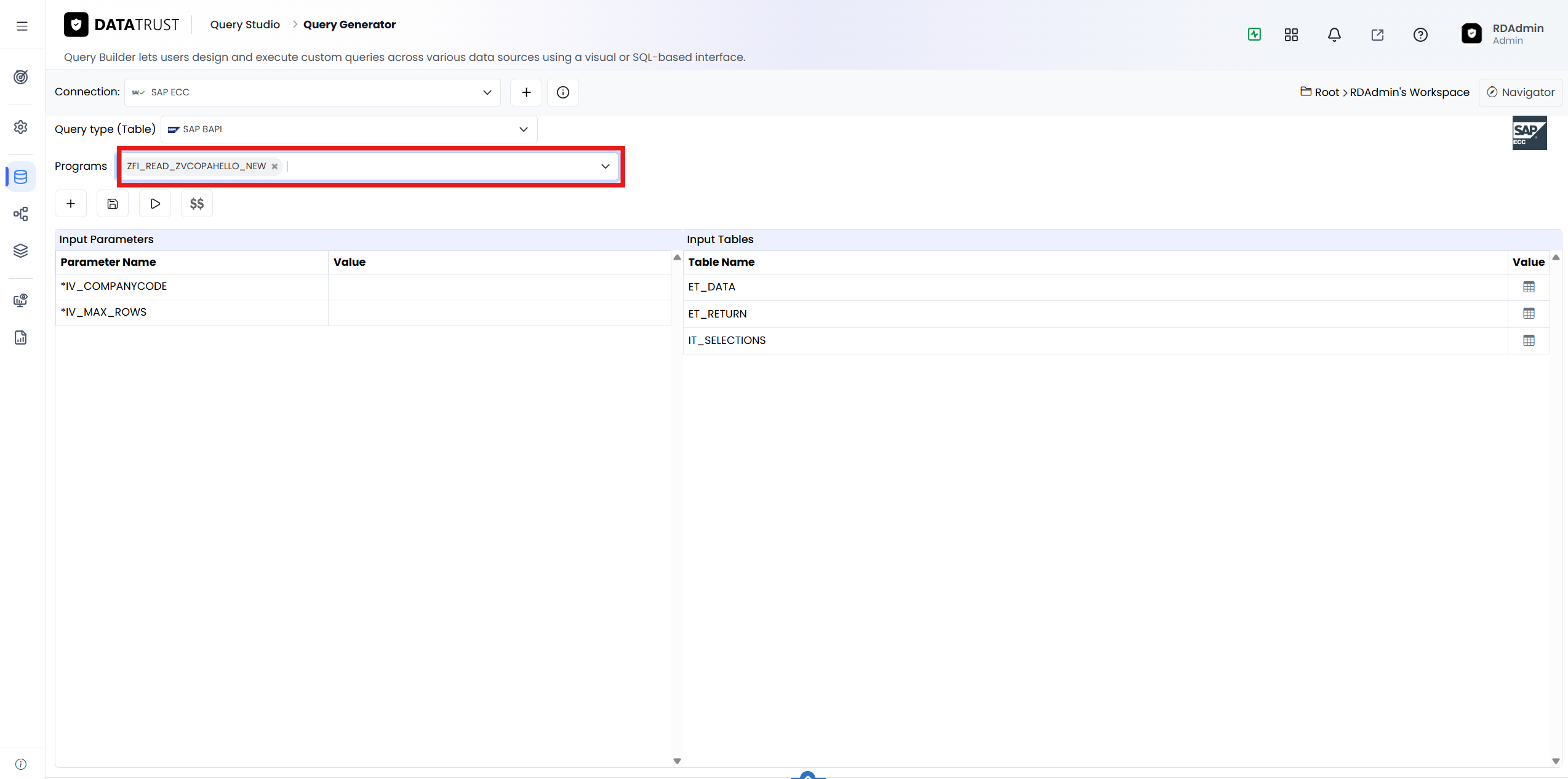Click the DataTrust logo
Viewport: 1568px width, 779px height.
[x=121, y=25]
